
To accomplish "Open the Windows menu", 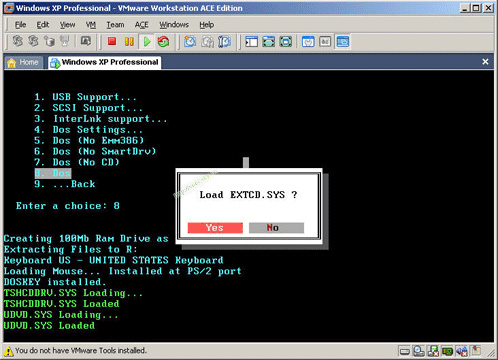I will click(x=174, y=25).
